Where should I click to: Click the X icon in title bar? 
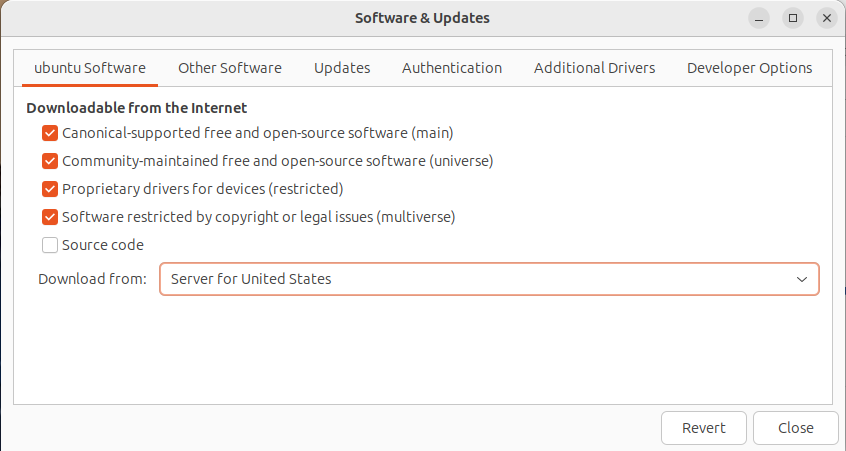click(x=826, y=18)
